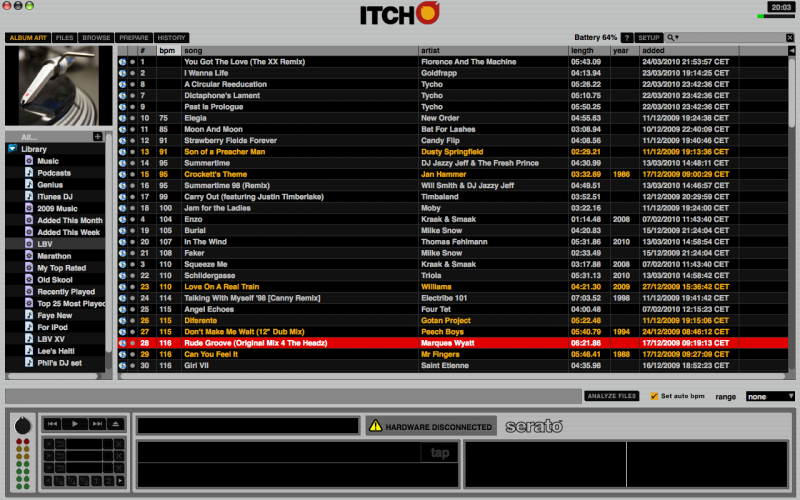The height and width of the screenshot is (500, 800).
Task: Sort tracks by the length column header
Action: [x=589, y=51]
